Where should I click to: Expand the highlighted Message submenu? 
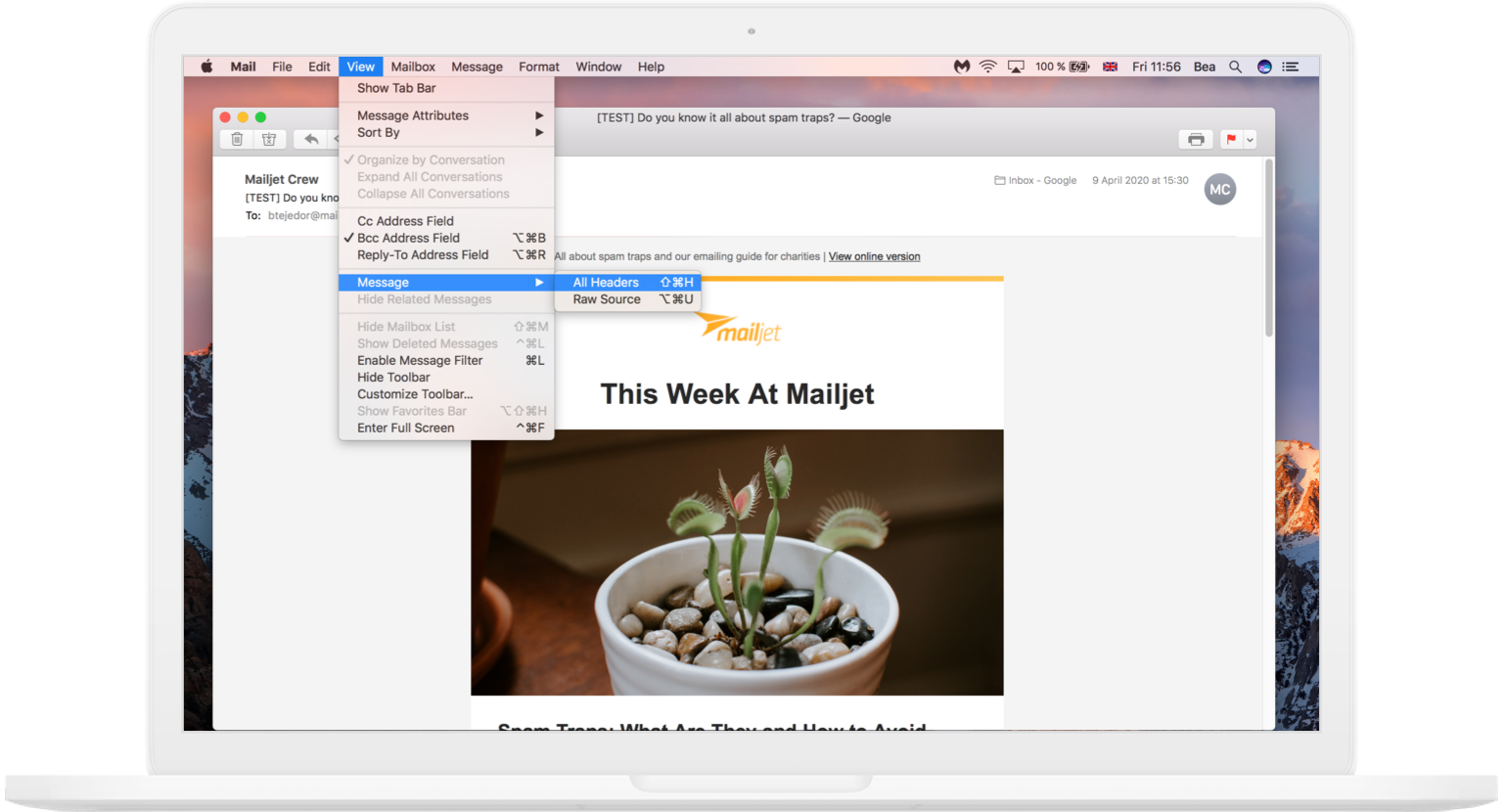click(x=446, y=282)
